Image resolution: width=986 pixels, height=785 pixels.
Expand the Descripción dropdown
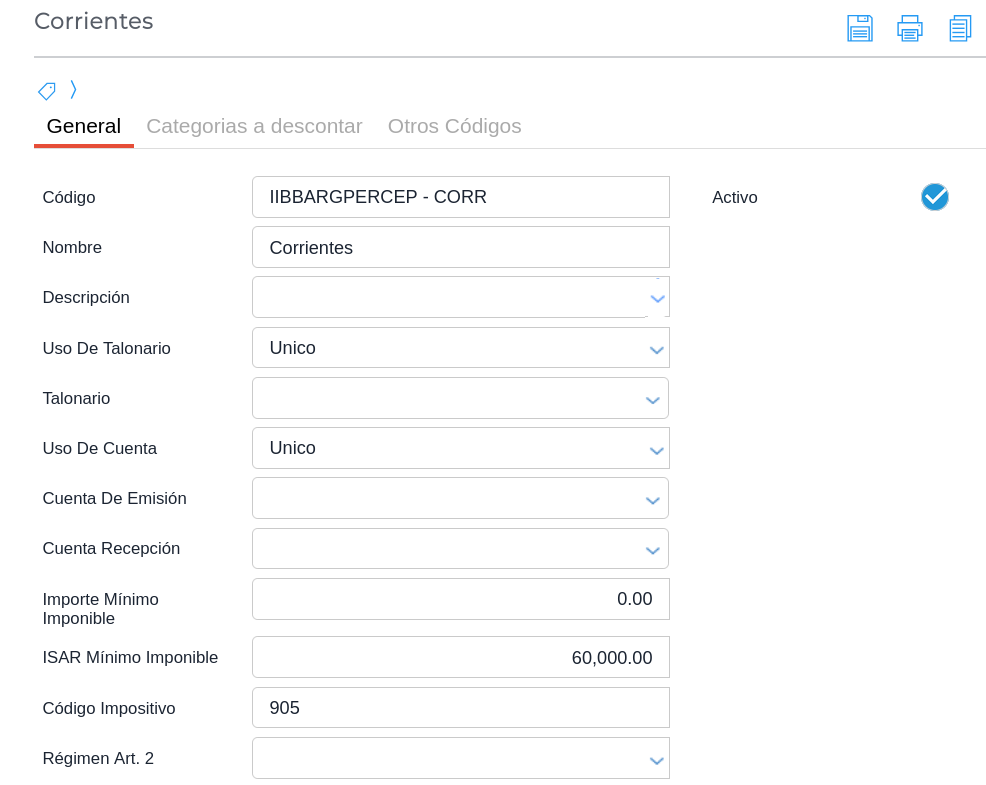(x=657, y=298)
